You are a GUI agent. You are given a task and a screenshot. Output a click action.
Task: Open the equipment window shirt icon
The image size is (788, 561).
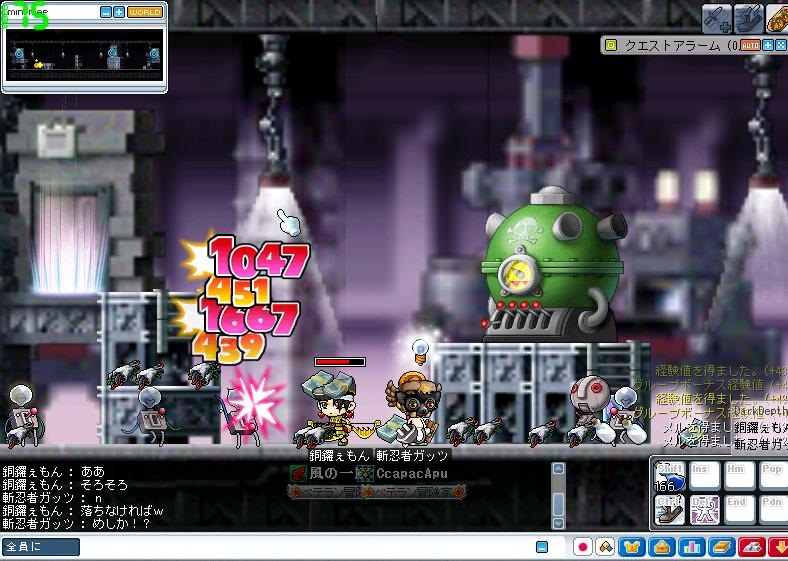[x=632, y=547]
